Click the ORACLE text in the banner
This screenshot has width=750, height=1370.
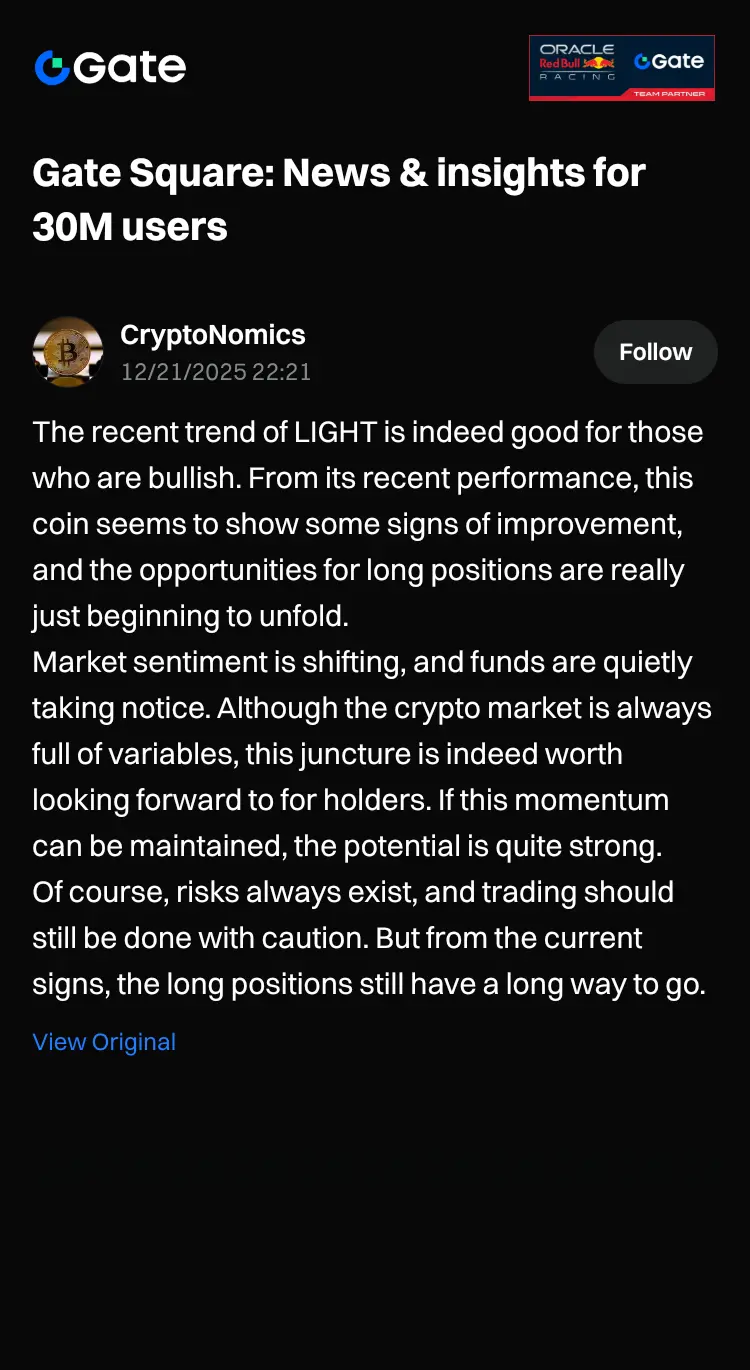(x=576, y=49)
